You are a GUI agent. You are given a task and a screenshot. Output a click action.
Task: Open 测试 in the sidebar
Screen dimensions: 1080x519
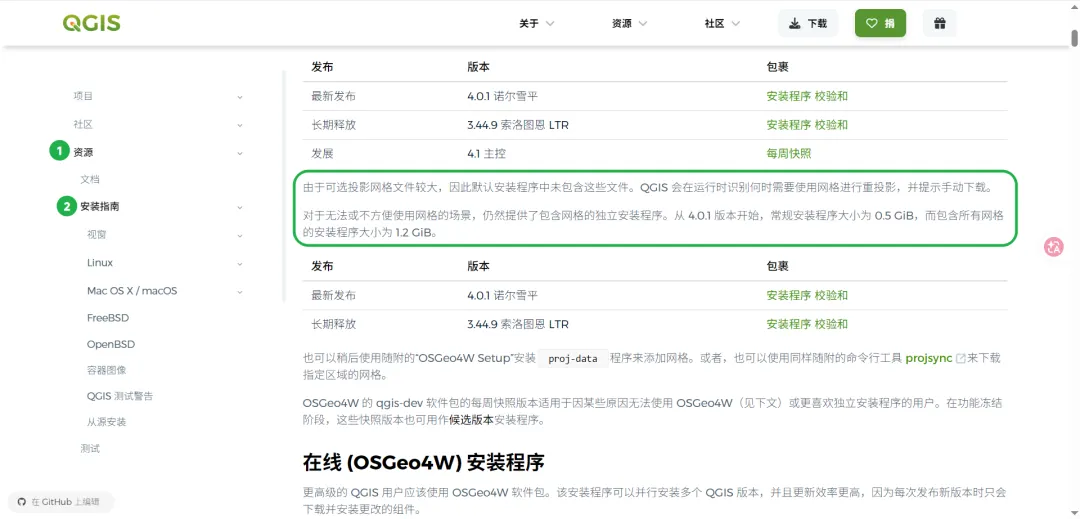(x=90, y=449)
